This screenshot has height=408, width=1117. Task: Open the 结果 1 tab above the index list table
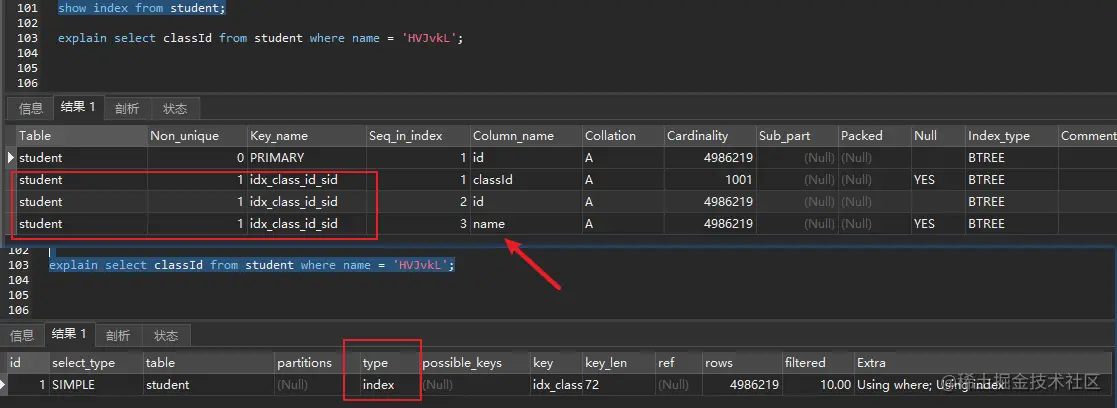tap(78, 108)
